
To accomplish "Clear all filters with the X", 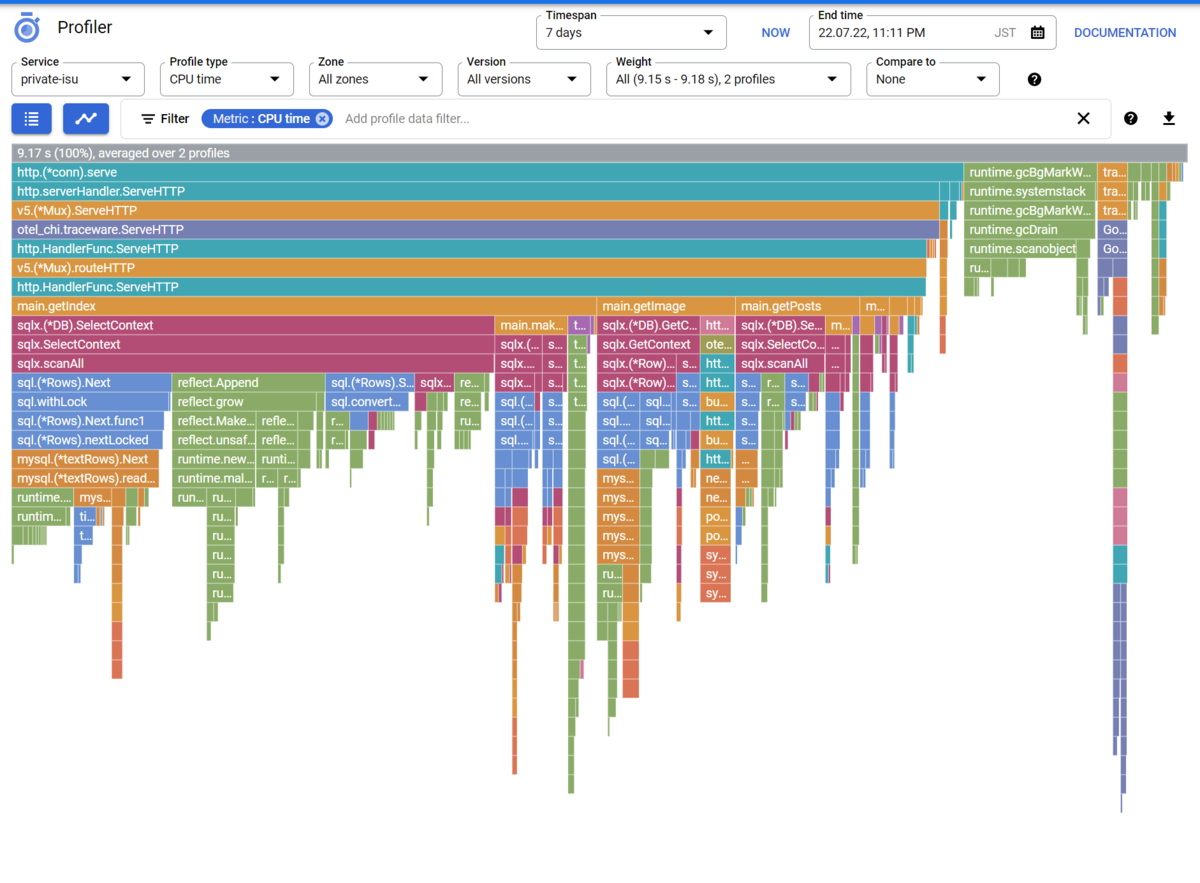I will tap(1083, 119).
